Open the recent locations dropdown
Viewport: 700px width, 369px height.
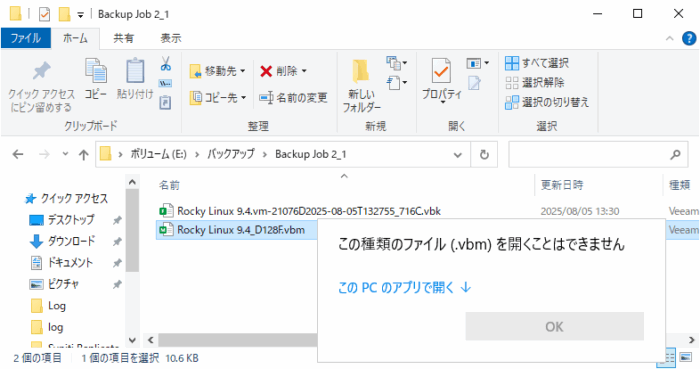65,154
